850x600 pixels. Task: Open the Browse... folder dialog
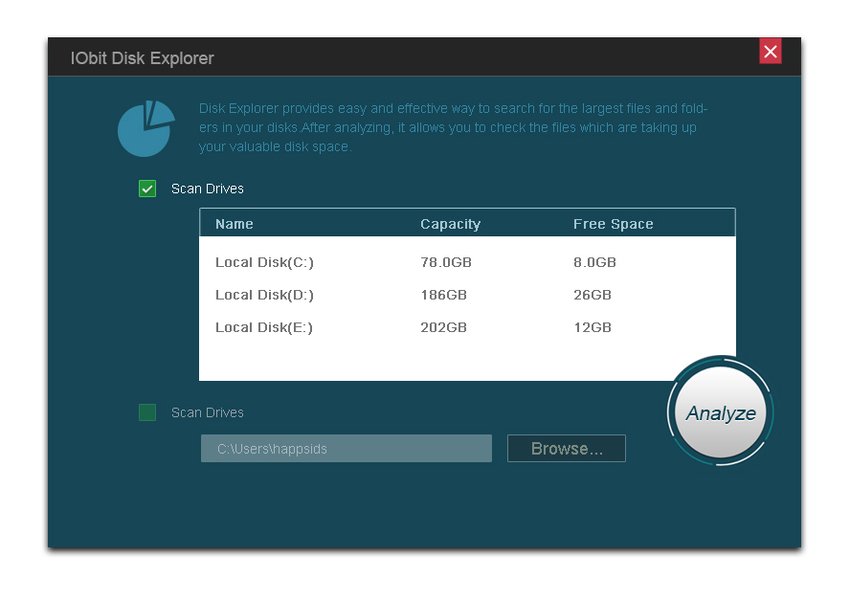[x=566, y=448]
